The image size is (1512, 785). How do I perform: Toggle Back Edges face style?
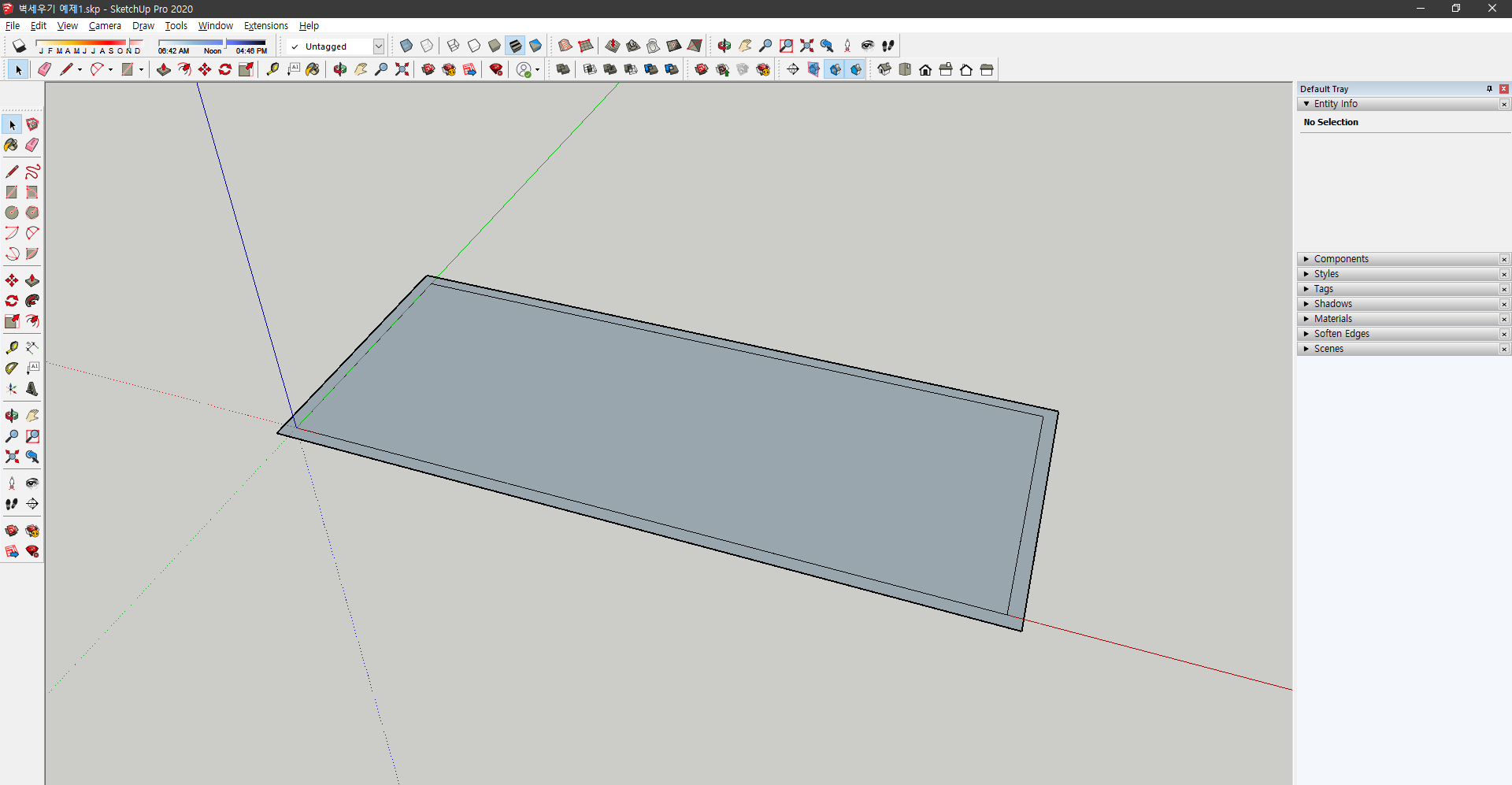pos(427,46)
